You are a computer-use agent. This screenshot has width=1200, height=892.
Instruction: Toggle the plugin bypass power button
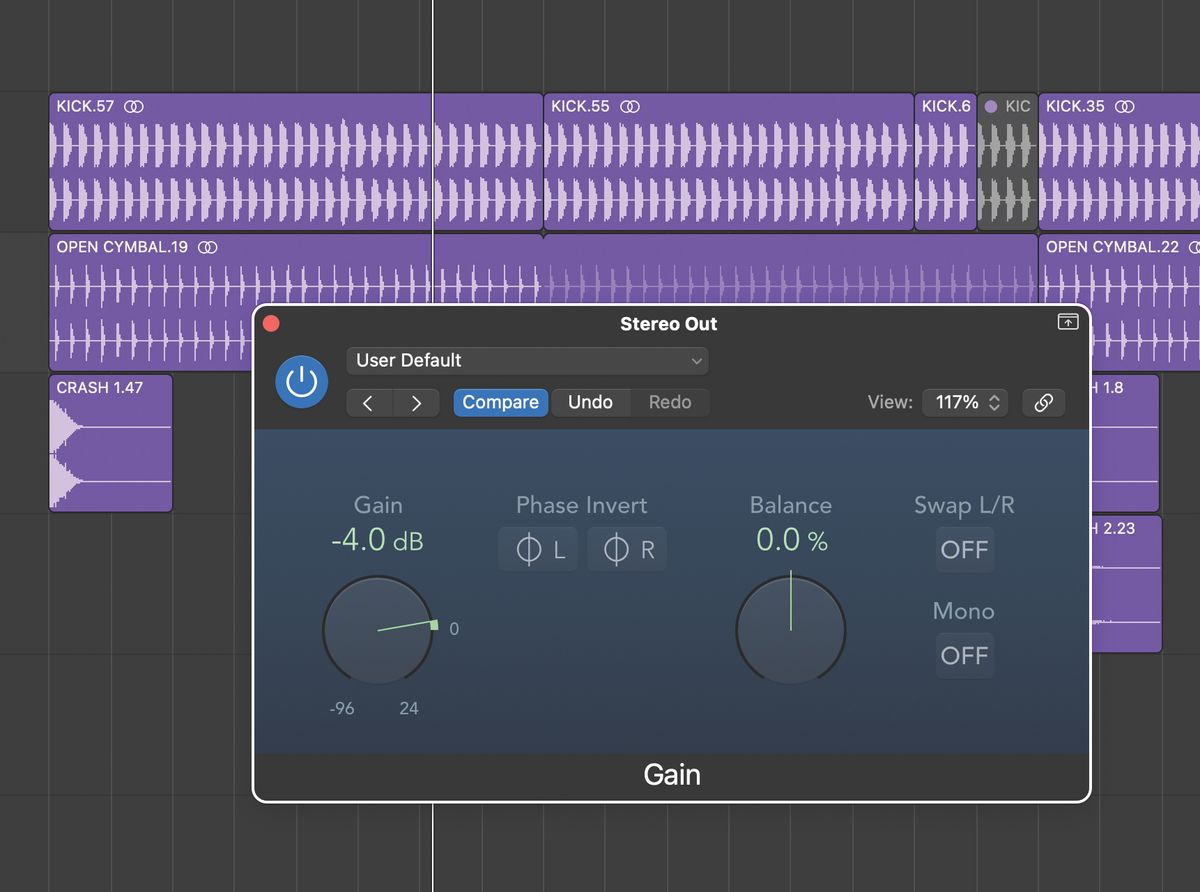300,381
